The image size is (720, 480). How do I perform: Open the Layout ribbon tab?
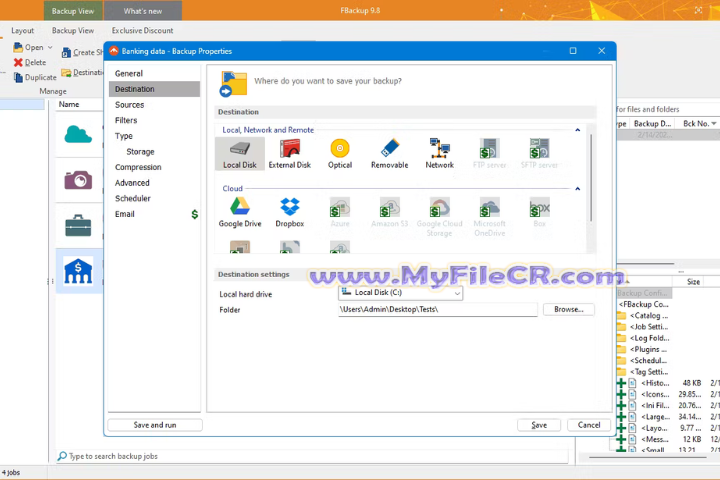(22, 31)
